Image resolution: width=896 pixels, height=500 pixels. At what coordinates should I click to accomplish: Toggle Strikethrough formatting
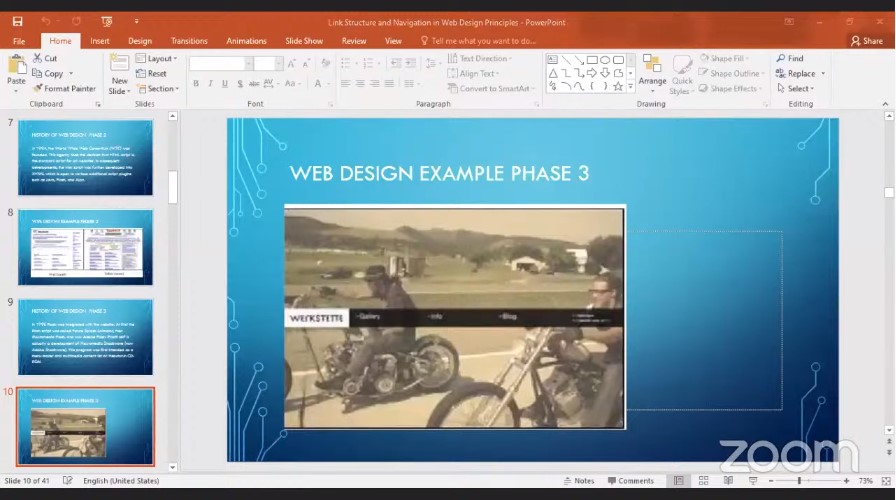[254, 83]
